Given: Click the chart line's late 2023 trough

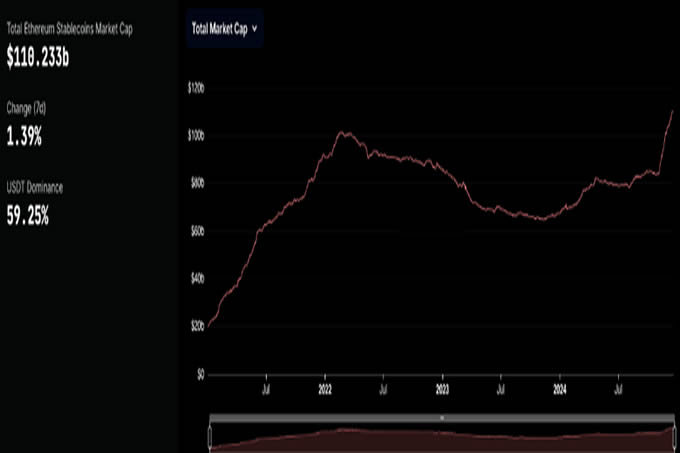Looking at the screenshot, I should 541,218.
